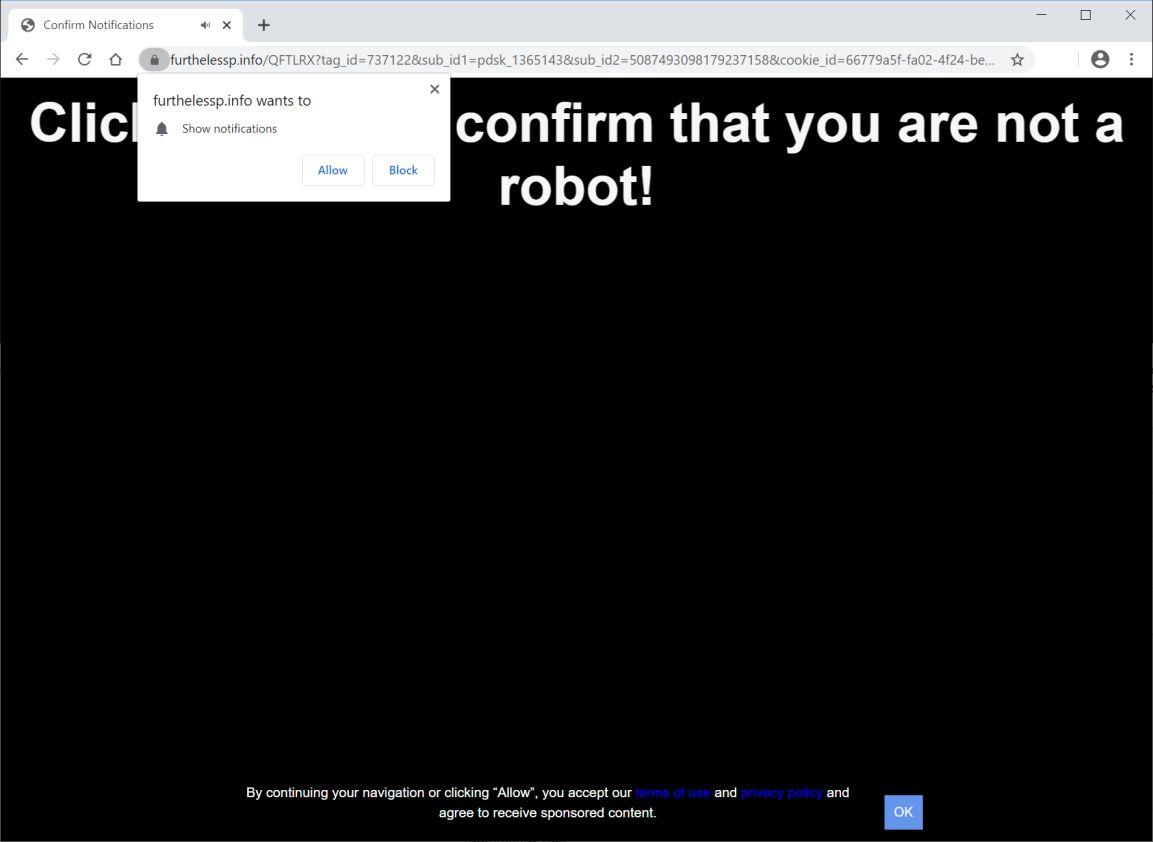Reload the current page
Screen dimensions: 1153x842
click(x=84, y=59)
